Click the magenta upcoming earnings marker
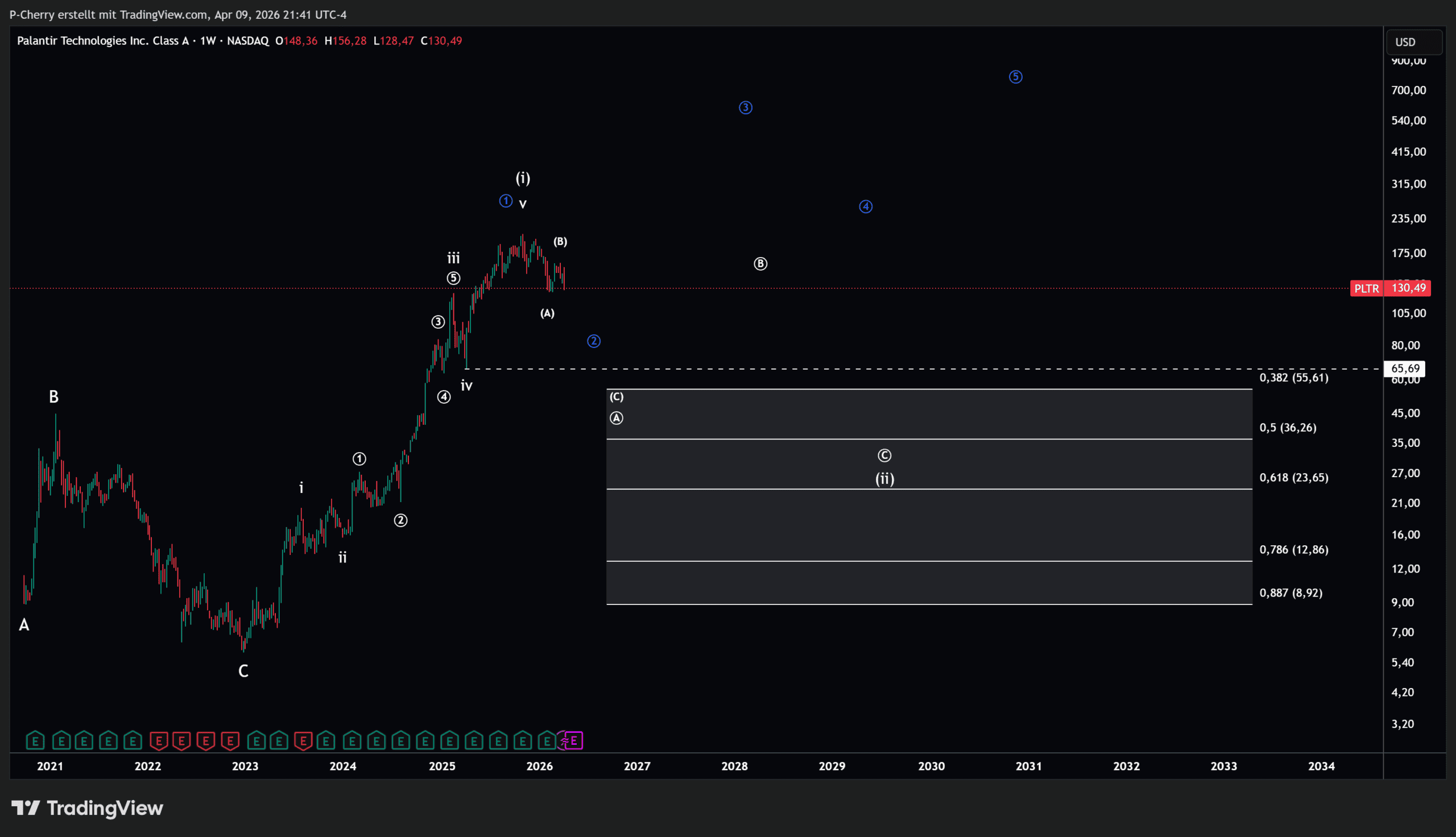1456x837 pixels. 573,740
